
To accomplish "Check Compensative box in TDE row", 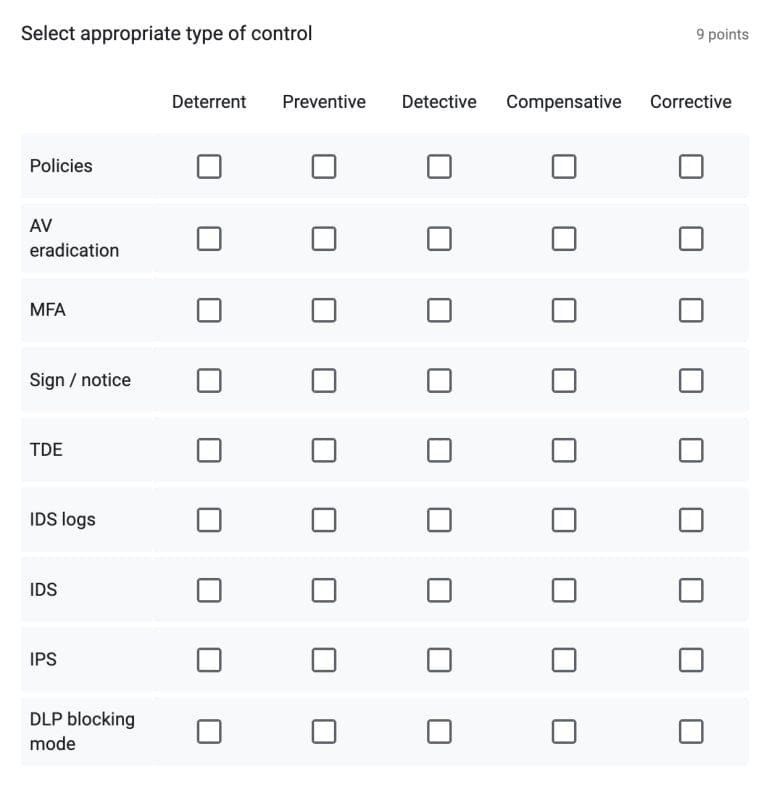I will (564, 450).
